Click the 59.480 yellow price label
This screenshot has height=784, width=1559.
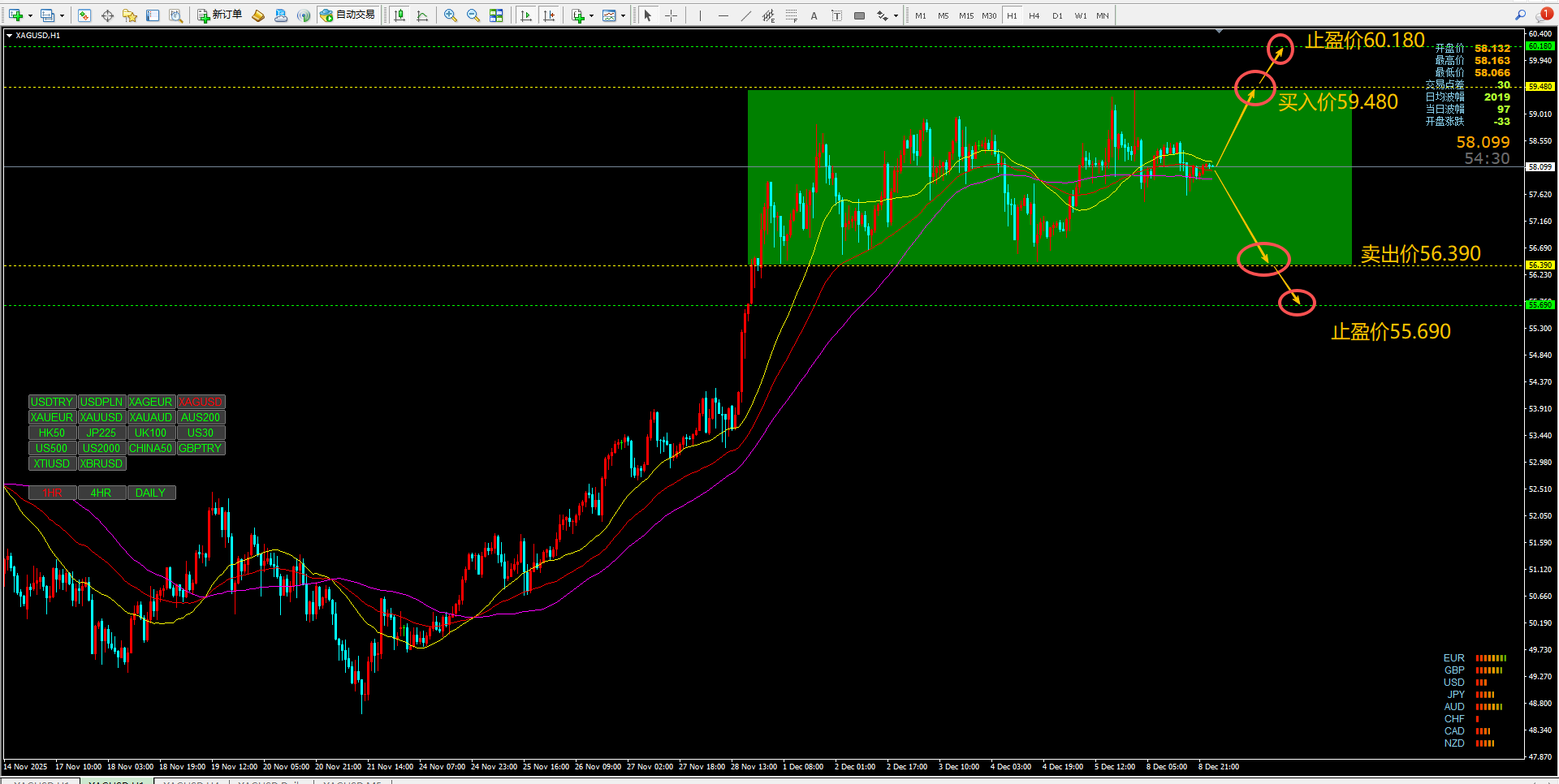pos(1540,86)
